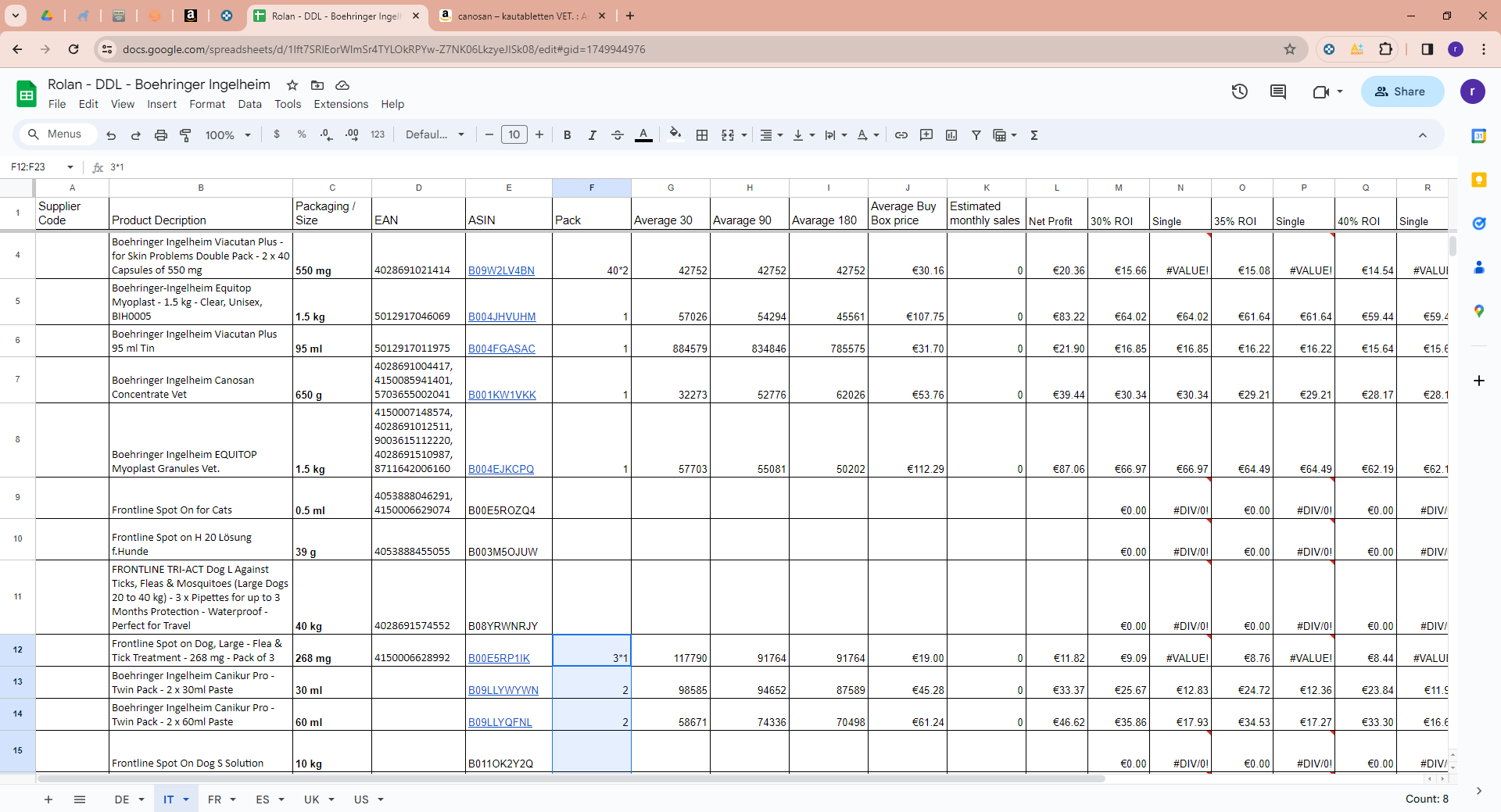Click the Redo icon in toolbar

point(136,135)
